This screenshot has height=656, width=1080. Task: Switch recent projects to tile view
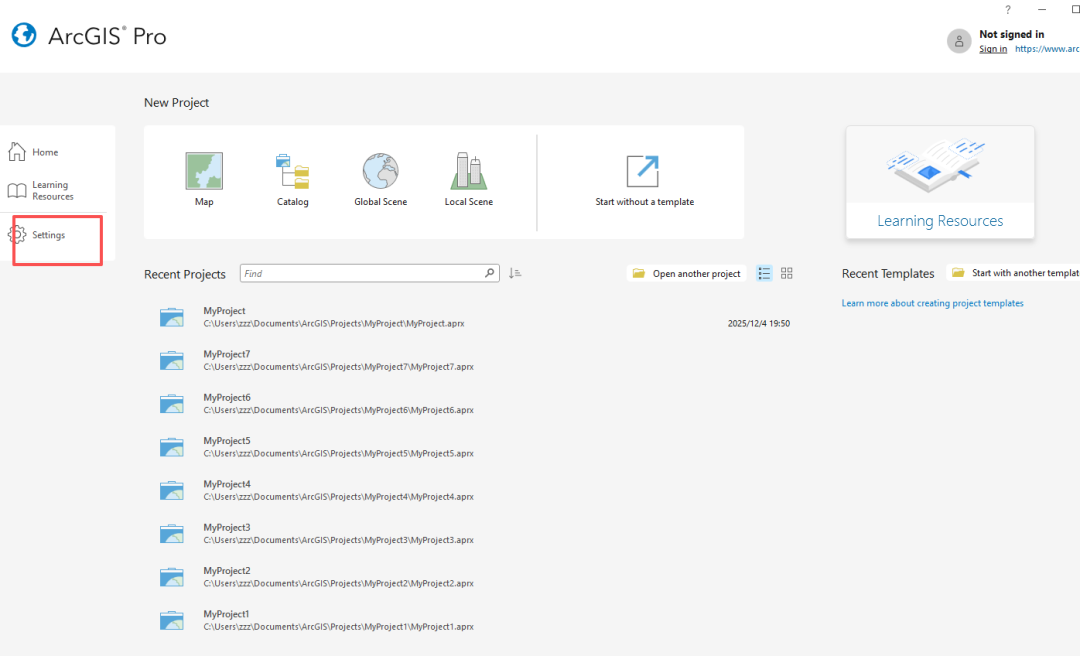(787, 273)
